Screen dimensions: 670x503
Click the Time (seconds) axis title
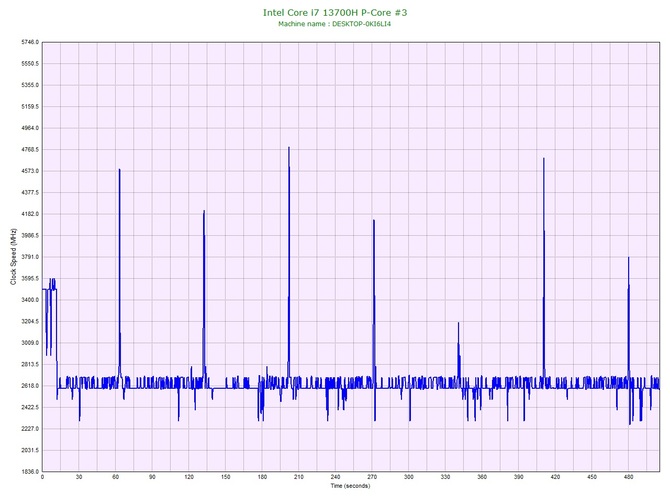(x=350, y=486)
